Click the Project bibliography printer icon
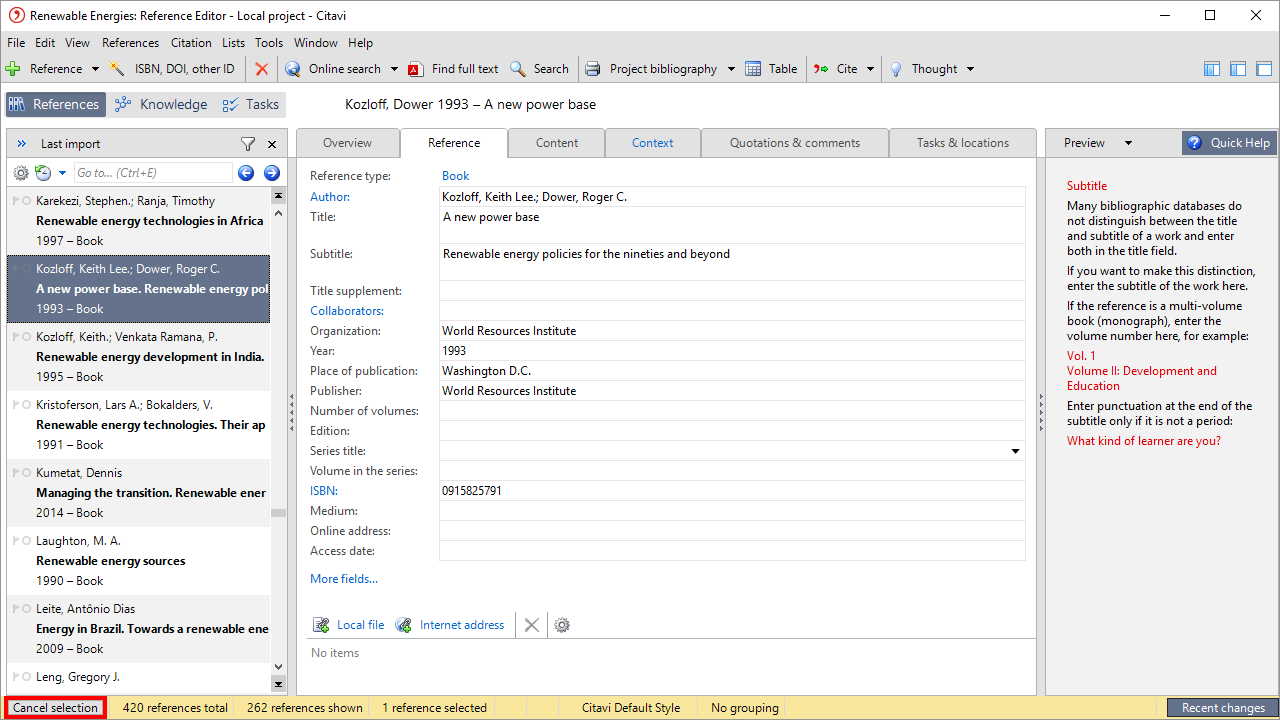Viewport: 1280px width, 720px height. click(593, 69)
